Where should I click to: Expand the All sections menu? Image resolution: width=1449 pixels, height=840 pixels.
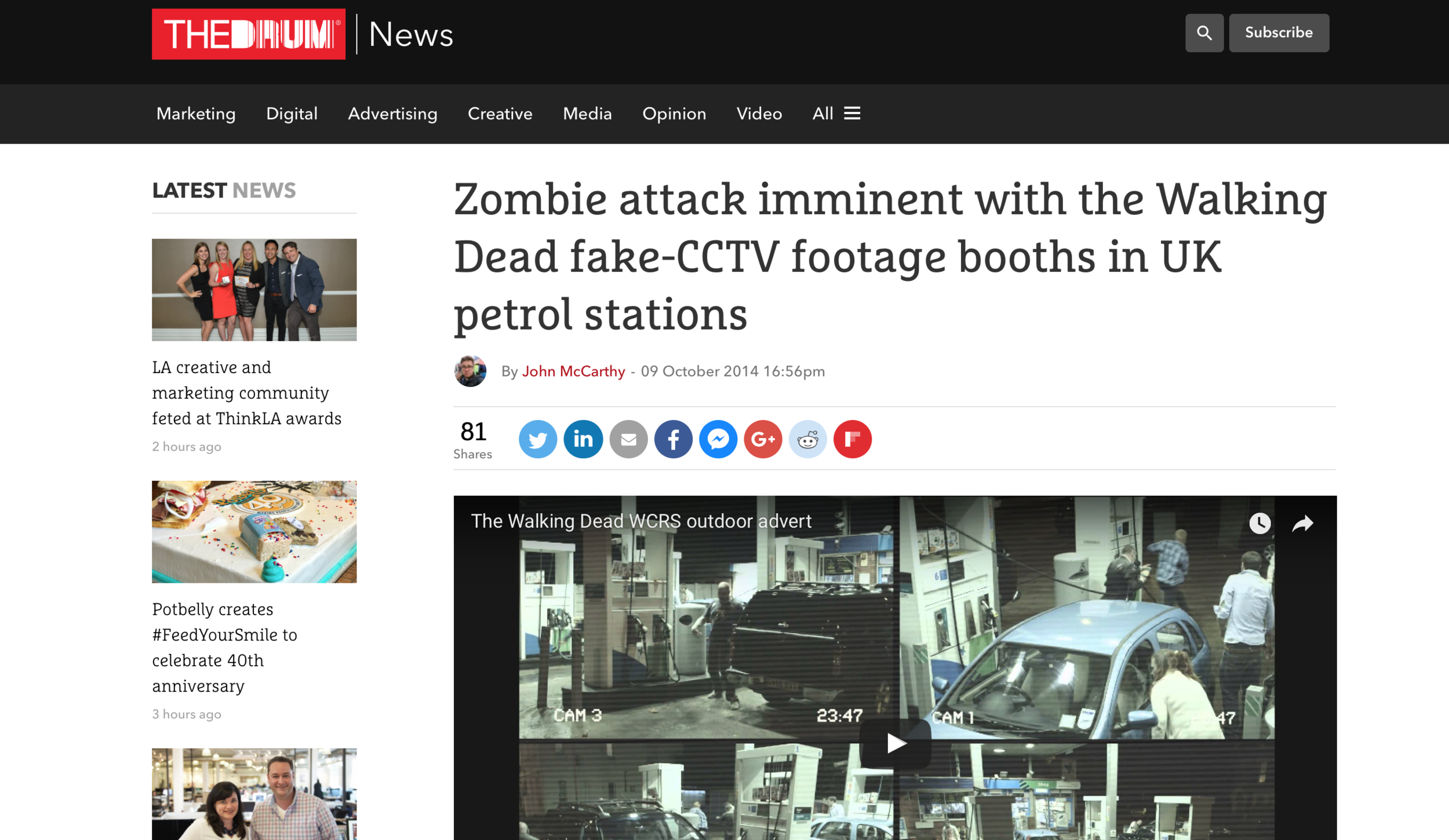[836, 114]
